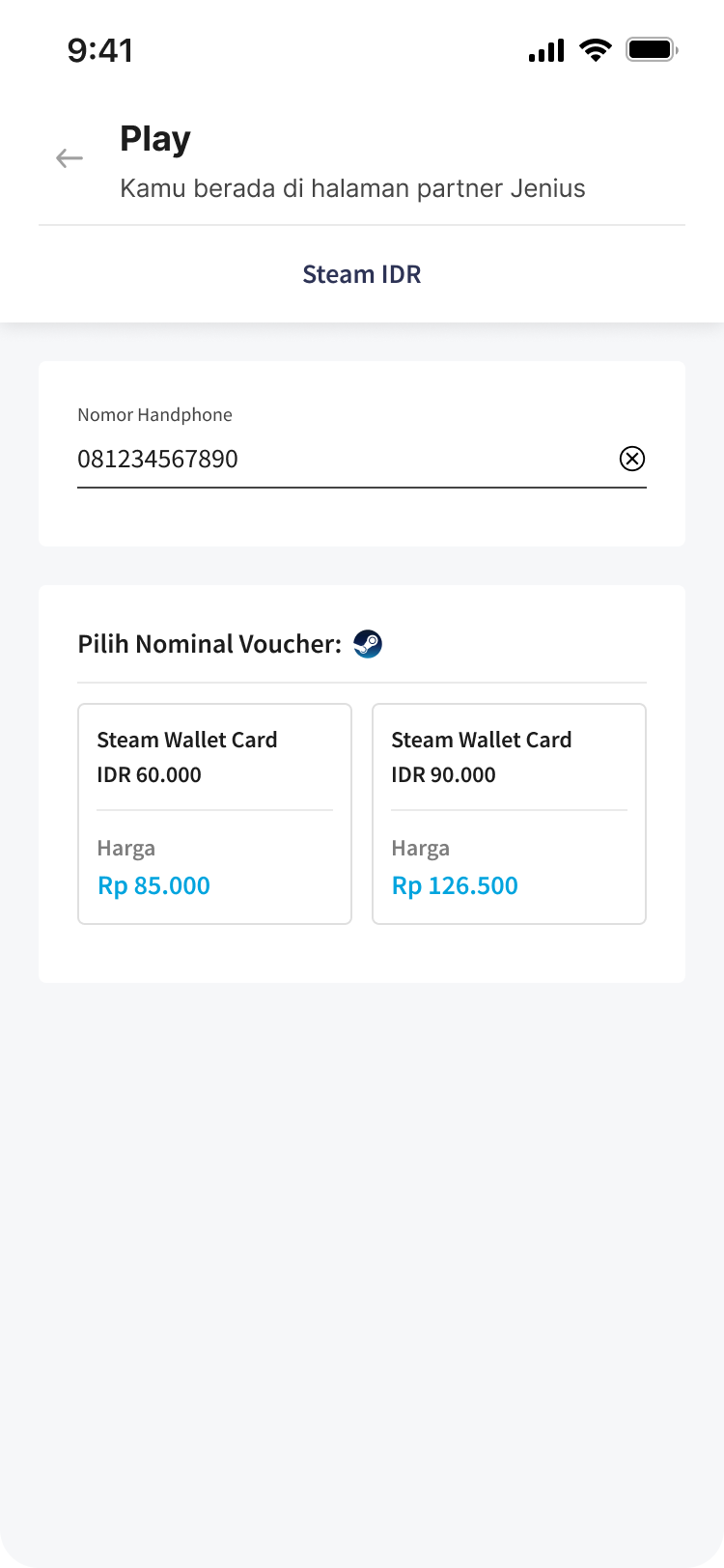Clear the phone number with the X icon

[x=632, y=459]
